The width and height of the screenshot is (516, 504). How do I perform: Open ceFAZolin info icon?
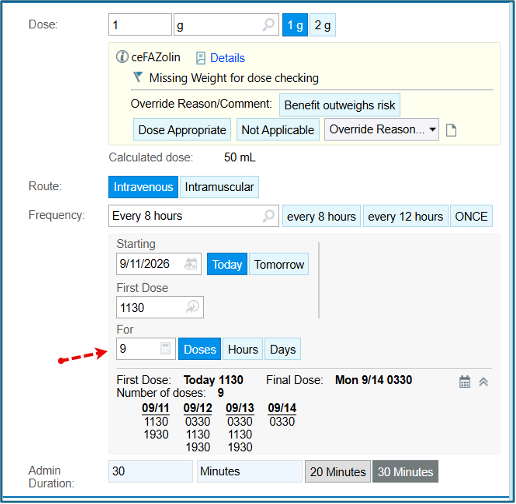pos(122,57)
